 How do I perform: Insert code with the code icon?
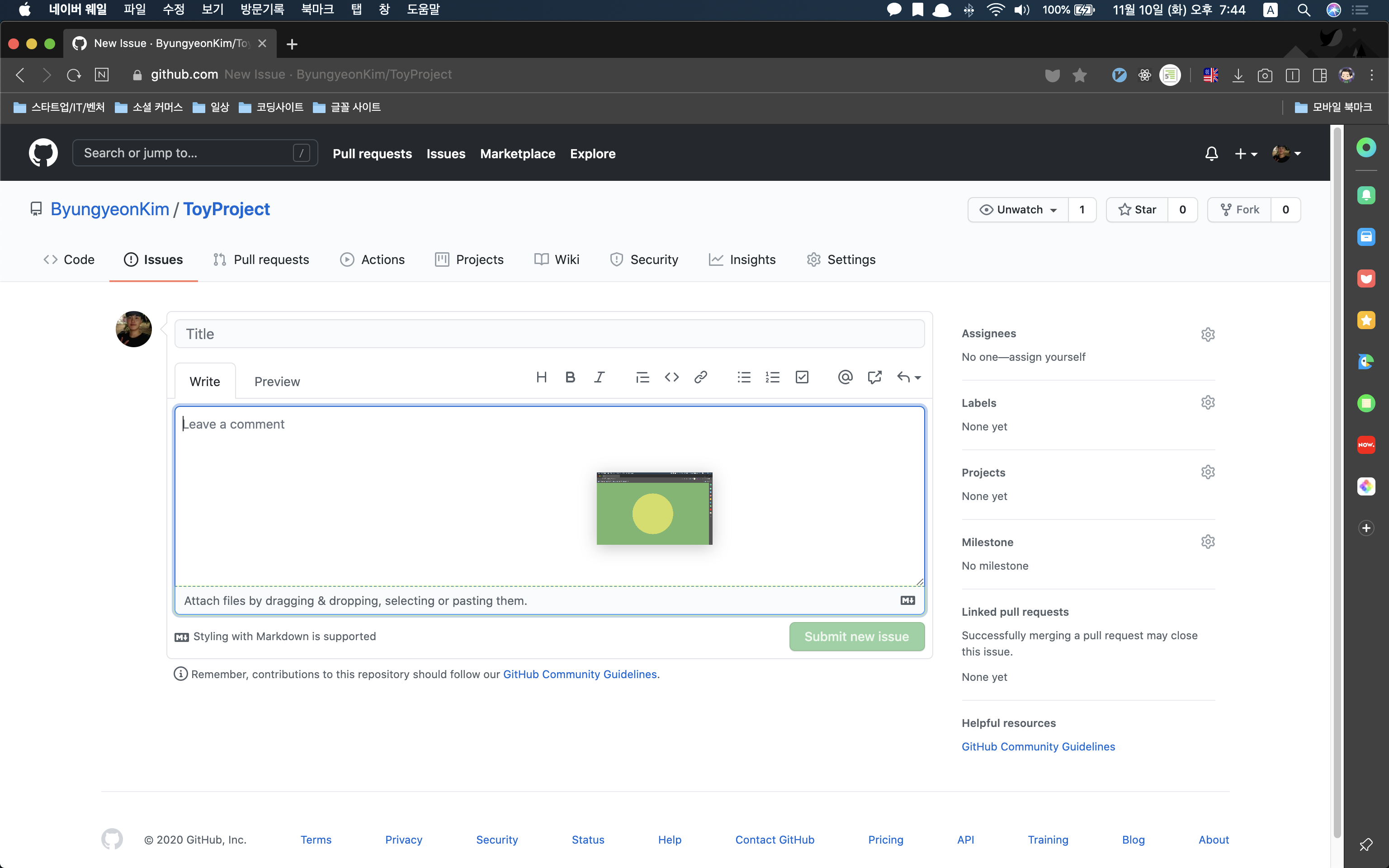pyautogui.click(x=671, y=377)
